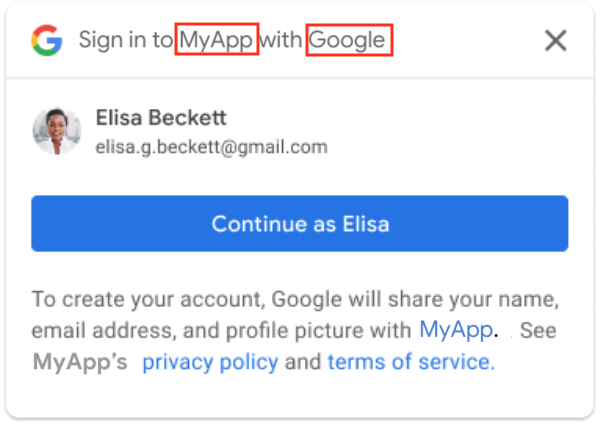Click the elisa.g.beckett@gmail.com email address

coord(211,147)
